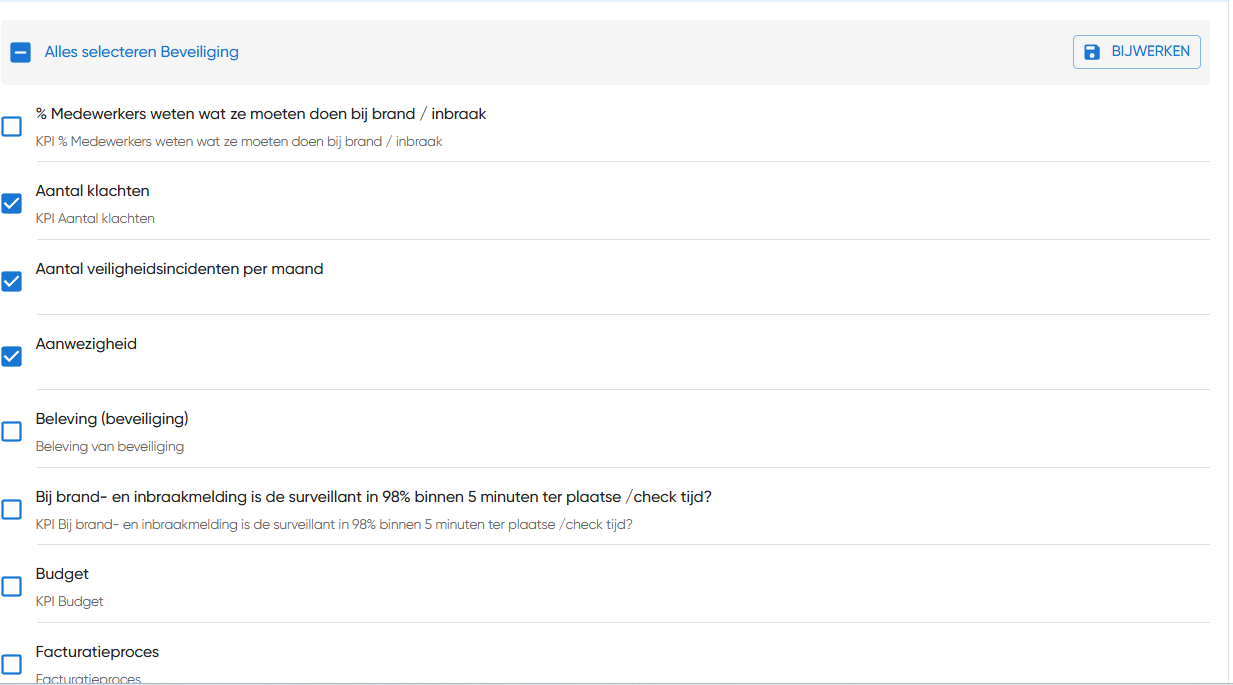The height and width of the screenshot is (685, 1233).
Task: Click the Aantal klachten title text
Action: [92, 191]
